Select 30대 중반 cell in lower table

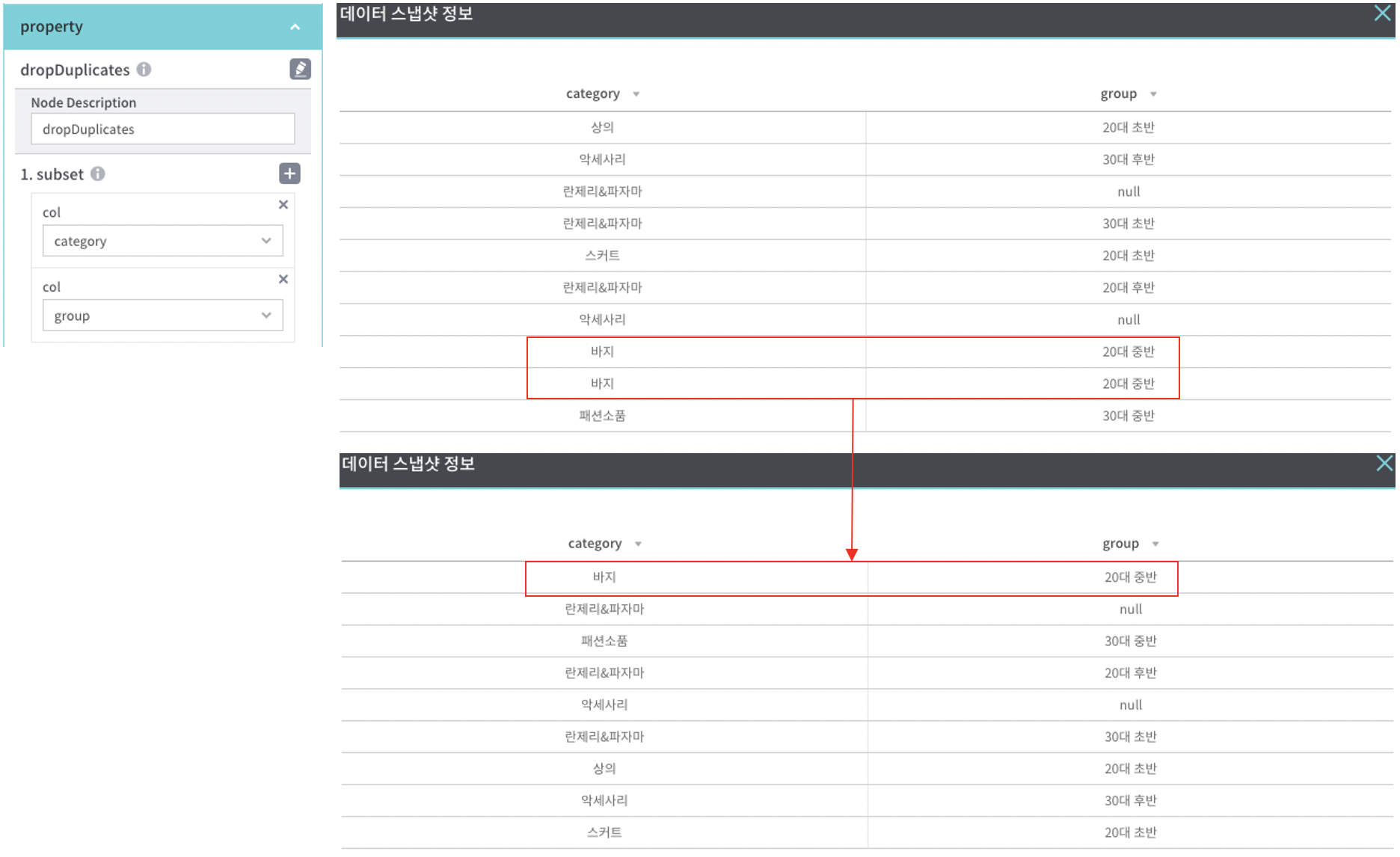coord(1131,642)
